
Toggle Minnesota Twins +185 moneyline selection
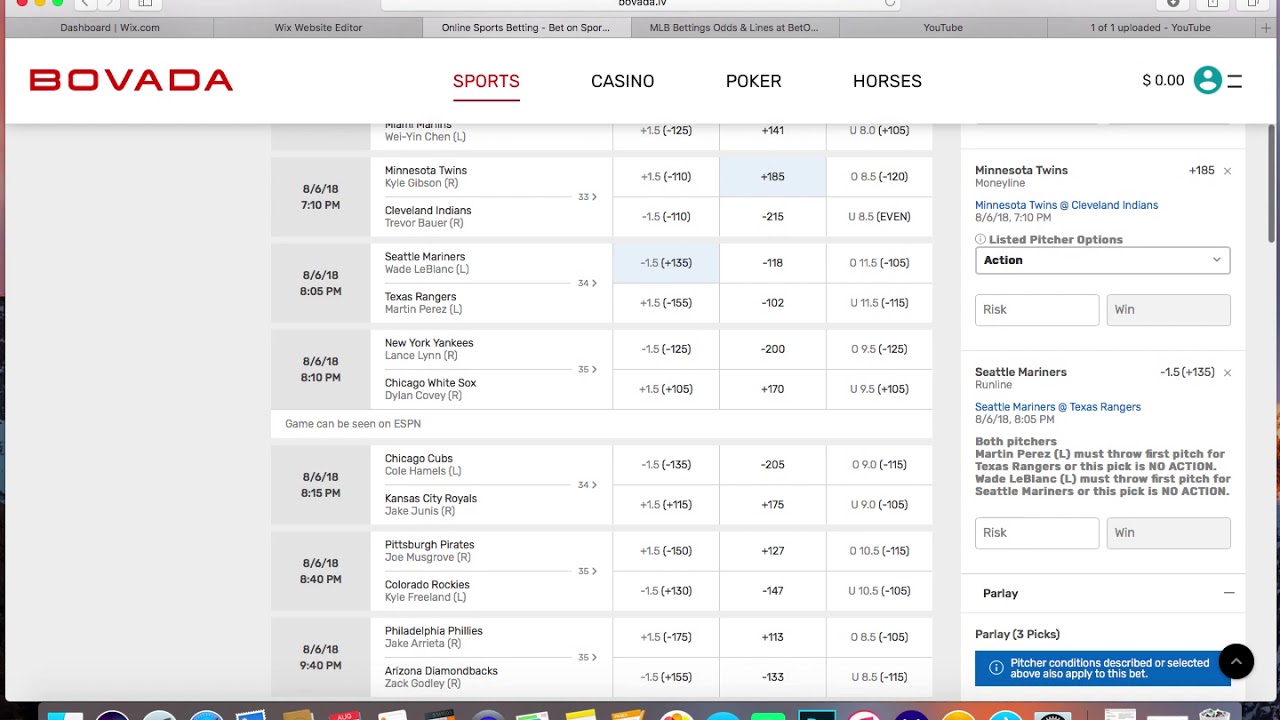coord(772,177)
